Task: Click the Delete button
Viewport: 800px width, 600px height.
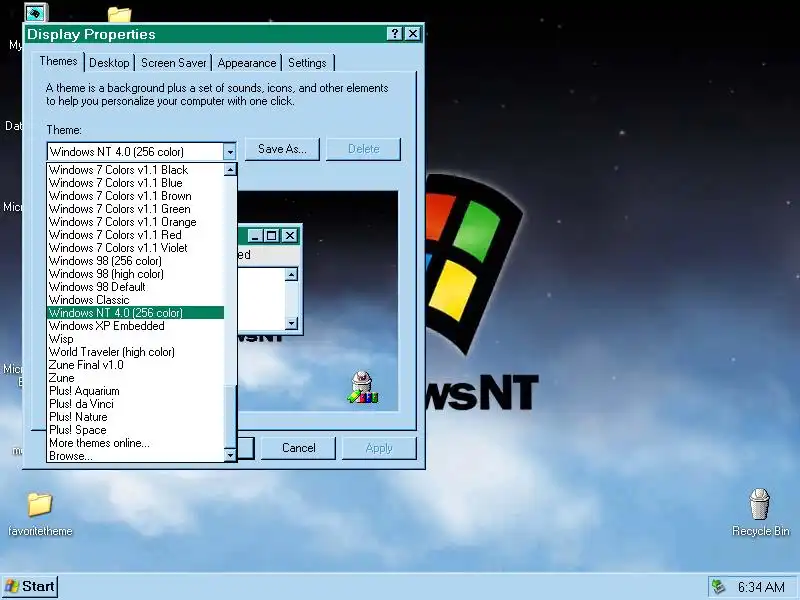Action: (363, 149)
